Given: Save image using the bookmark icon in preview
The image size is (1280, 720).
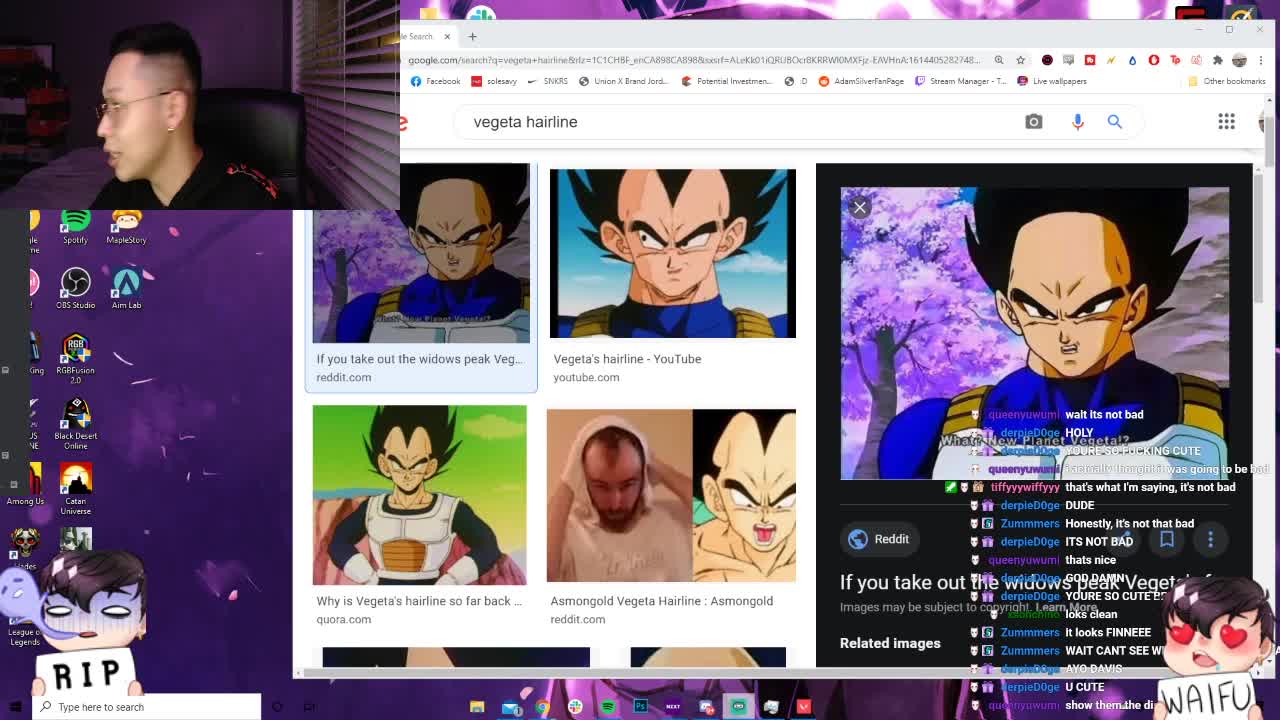Looking at the screenshot, I should pos(1166,540).
